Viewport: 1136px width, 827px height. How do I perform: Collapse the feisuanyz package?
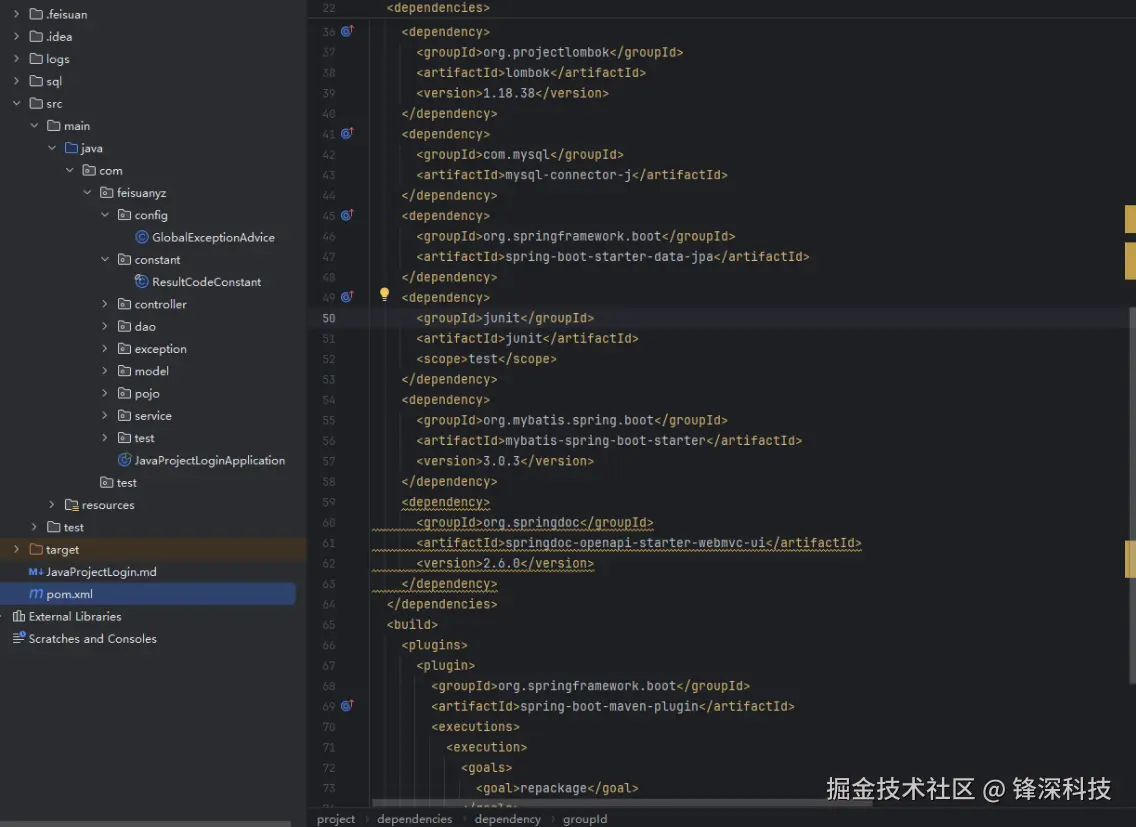87,193
